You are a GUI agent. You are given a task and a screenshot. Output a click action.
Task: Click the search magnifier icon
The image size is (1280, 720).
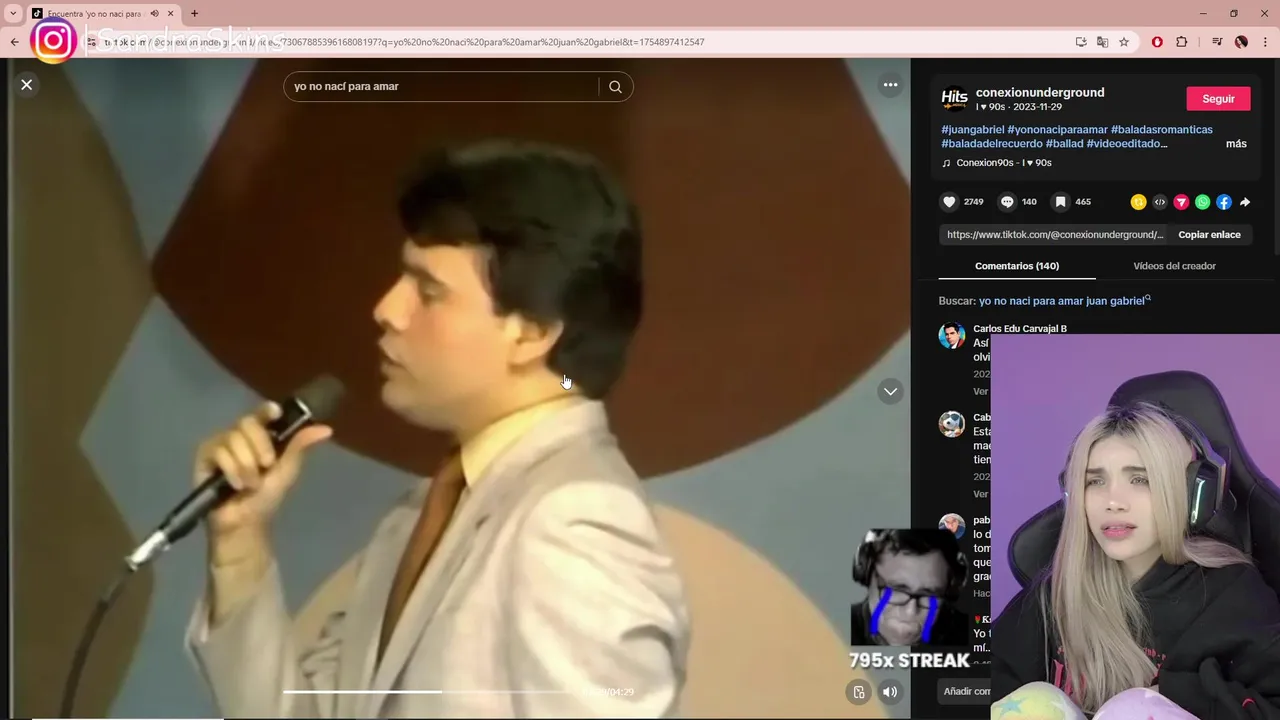(615, 87)
